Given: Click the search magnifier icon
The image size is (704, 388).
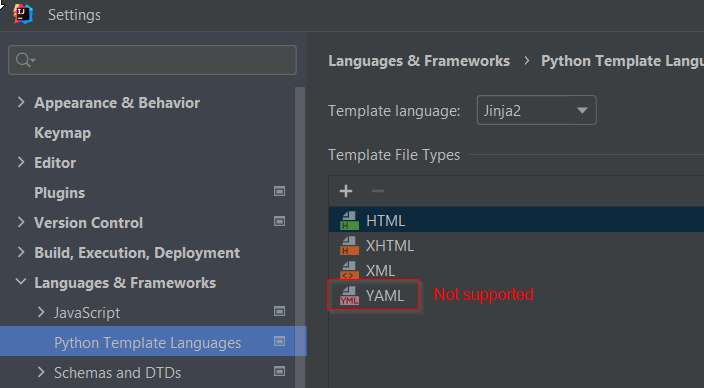Looking at the screenshot, I should pyautogui.click(x=24, y=59).
